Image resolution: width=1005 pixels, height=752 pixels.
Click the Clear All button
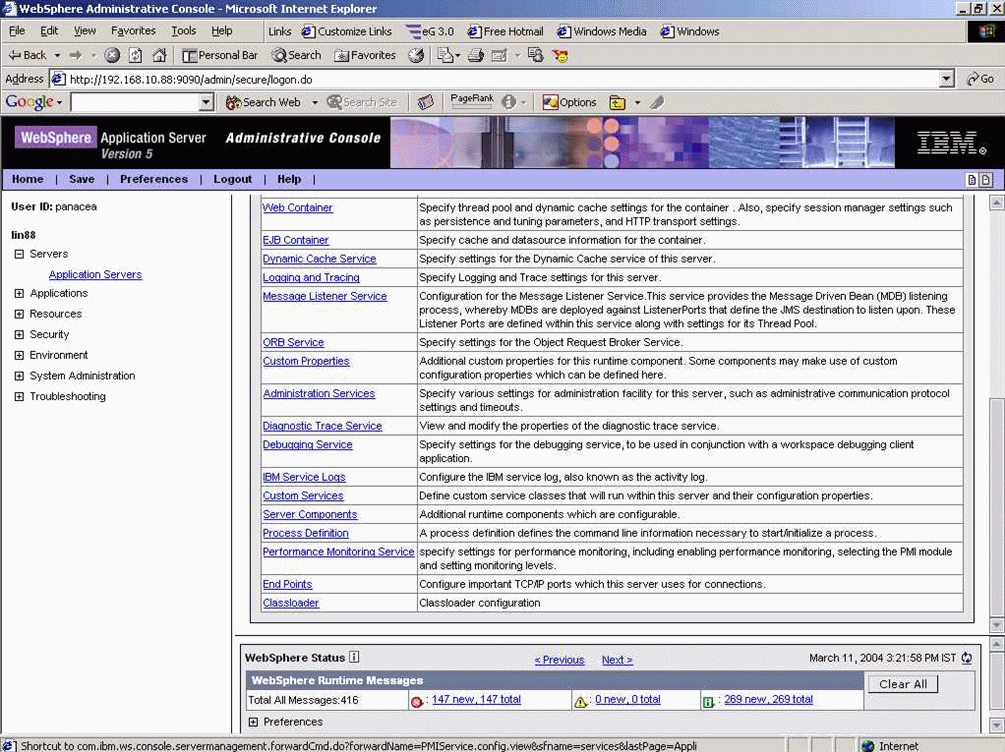[902, 684]
